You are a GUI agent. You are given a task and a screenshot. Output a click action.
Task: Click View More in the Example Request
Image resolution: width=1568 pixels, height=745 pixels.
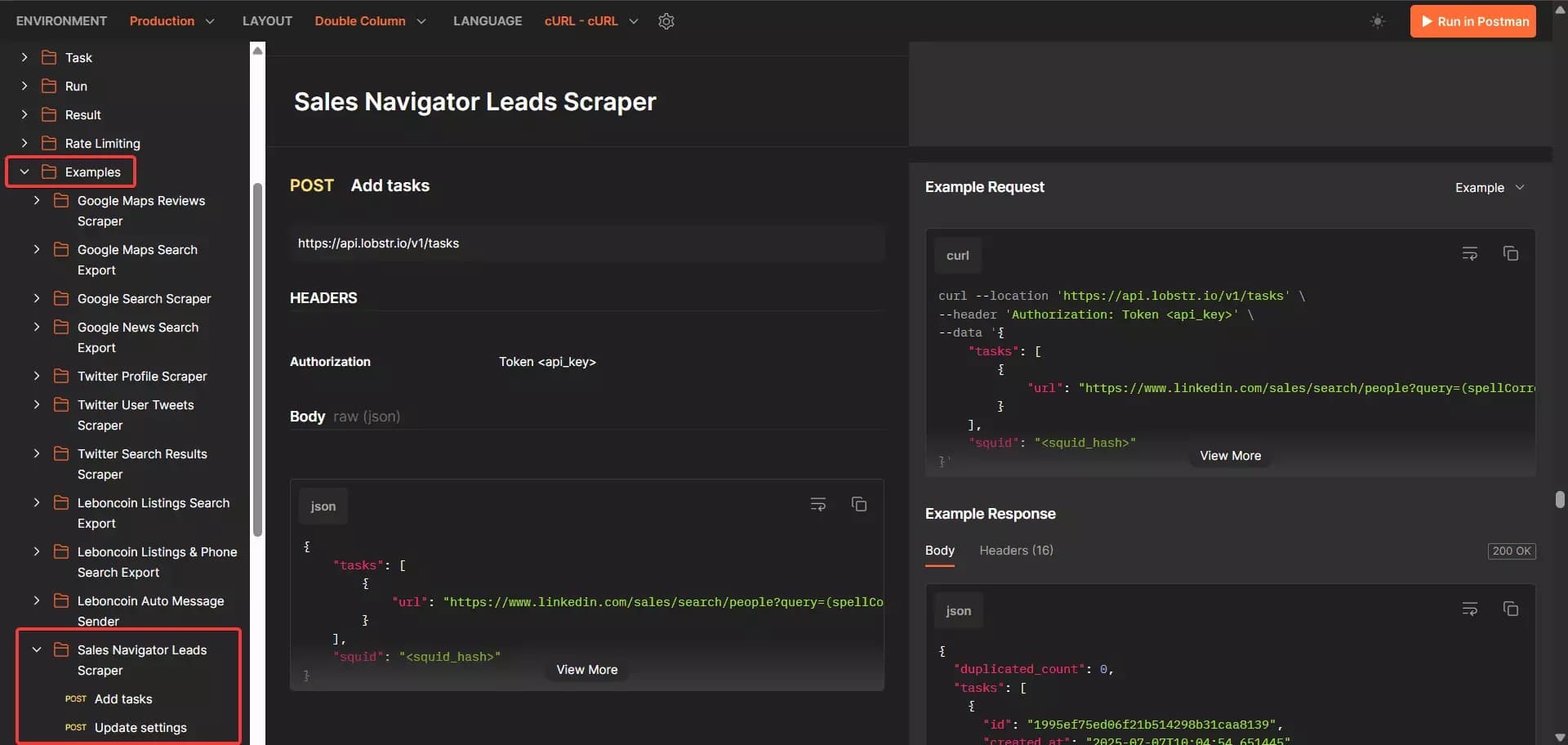click(x=1230, y=456)
